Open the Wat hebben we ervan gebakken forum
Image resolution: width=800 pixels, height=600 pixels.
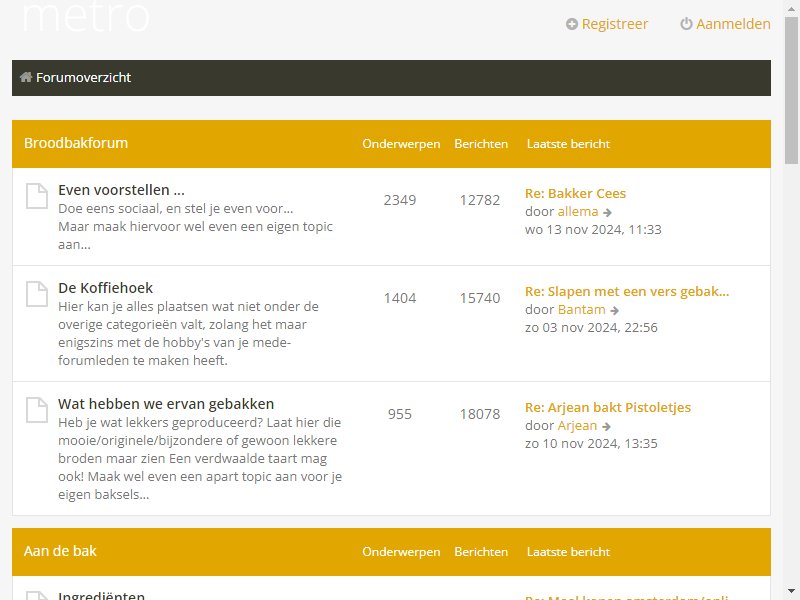coord(166,404)
